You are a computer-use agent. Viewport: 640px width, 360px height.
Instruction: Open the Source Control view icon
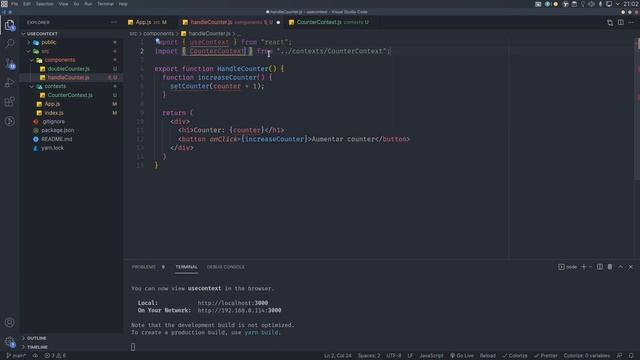10,63
